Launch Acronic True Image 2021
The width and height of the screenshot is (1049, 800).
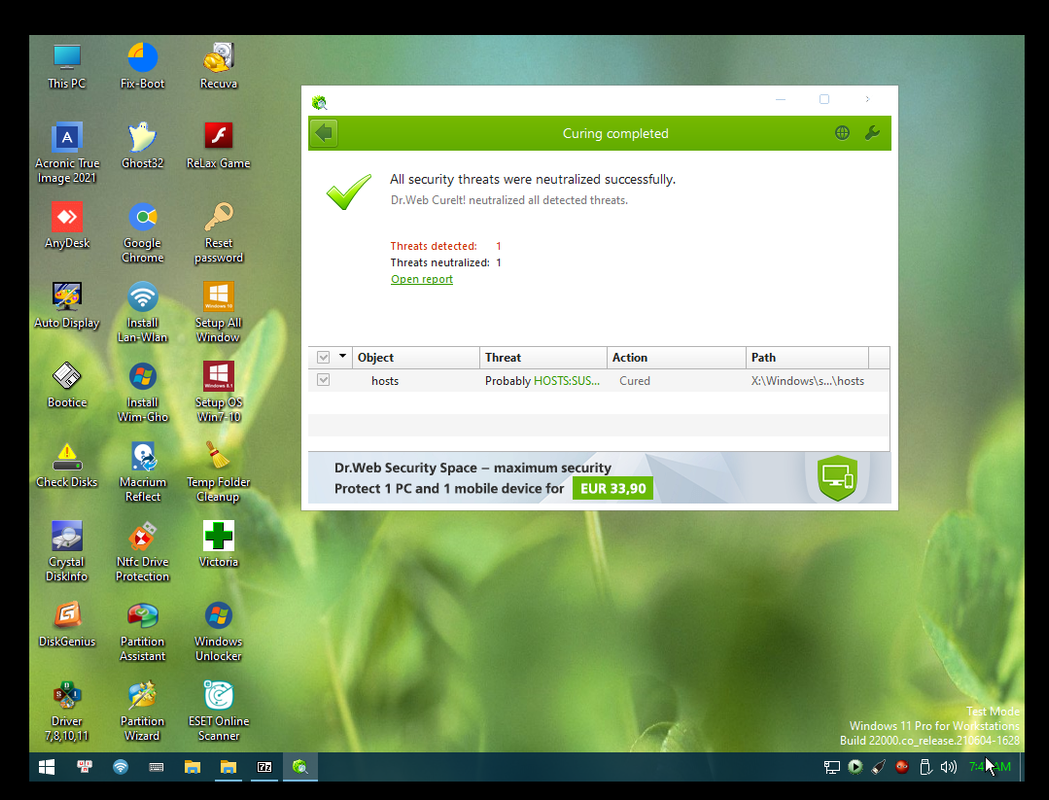[x=67, y=153]
